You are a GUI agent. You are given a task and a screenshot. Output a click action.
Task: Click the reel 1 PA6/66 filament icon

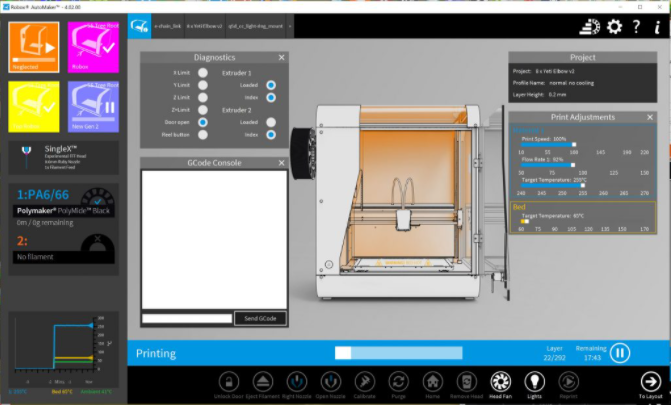98,197
